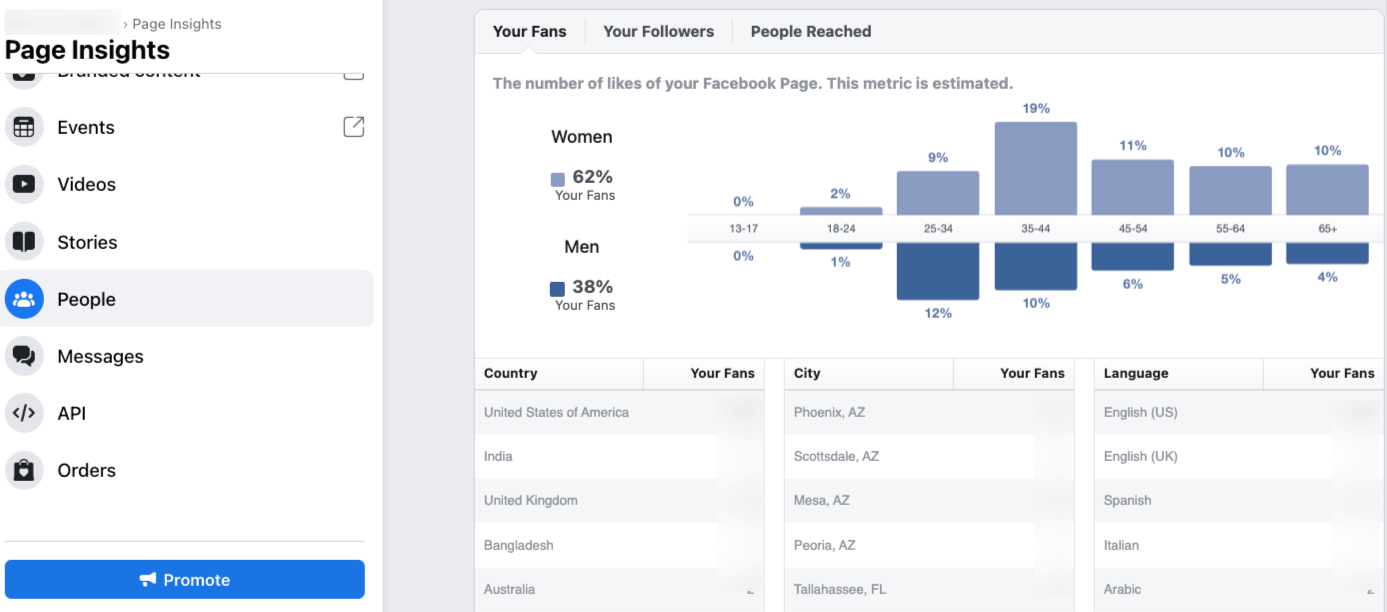Open the Messages section icon
Image resolution: width=1387 pixels, height=612 pixels.
[24, 356]
